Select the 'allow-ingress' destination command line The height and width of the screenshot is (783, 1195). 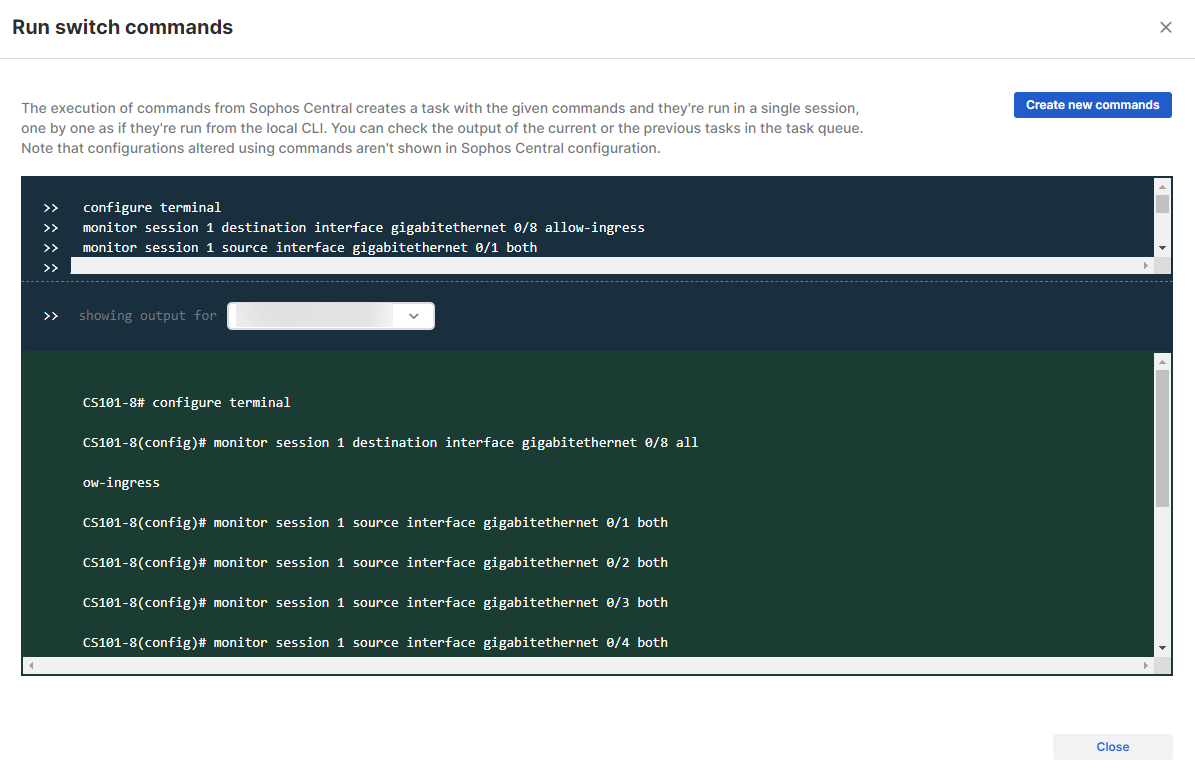pyautogui.click(x=363, y=228)
